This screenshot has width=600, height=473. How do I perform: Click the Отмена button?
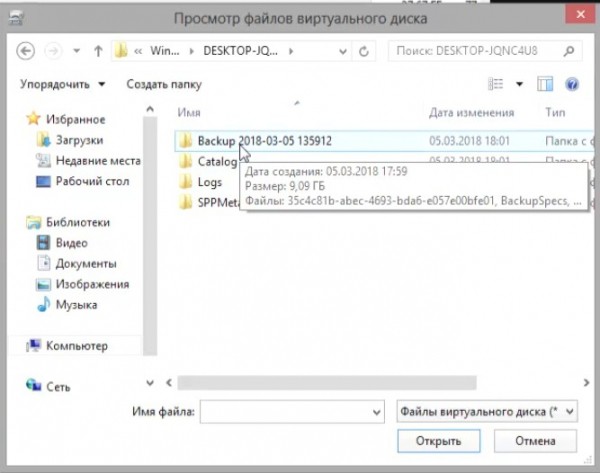point(535,441)
